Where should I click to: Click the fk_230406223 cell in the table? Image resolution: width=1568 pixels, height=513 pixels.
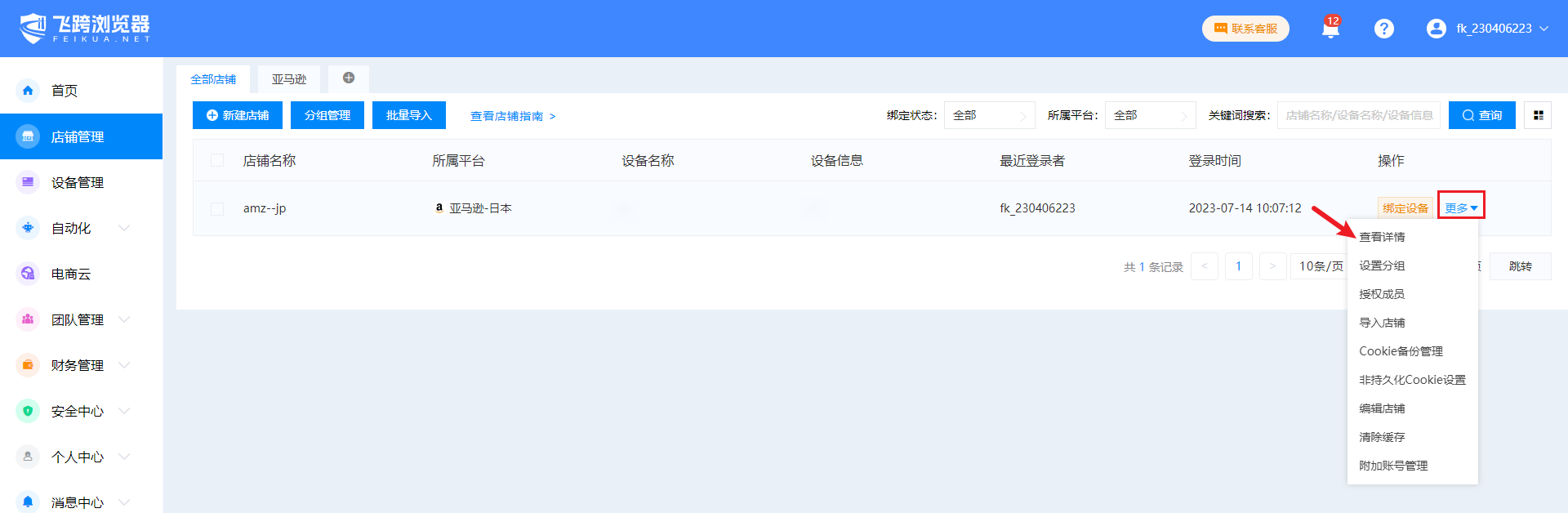tap(1037, 208)
